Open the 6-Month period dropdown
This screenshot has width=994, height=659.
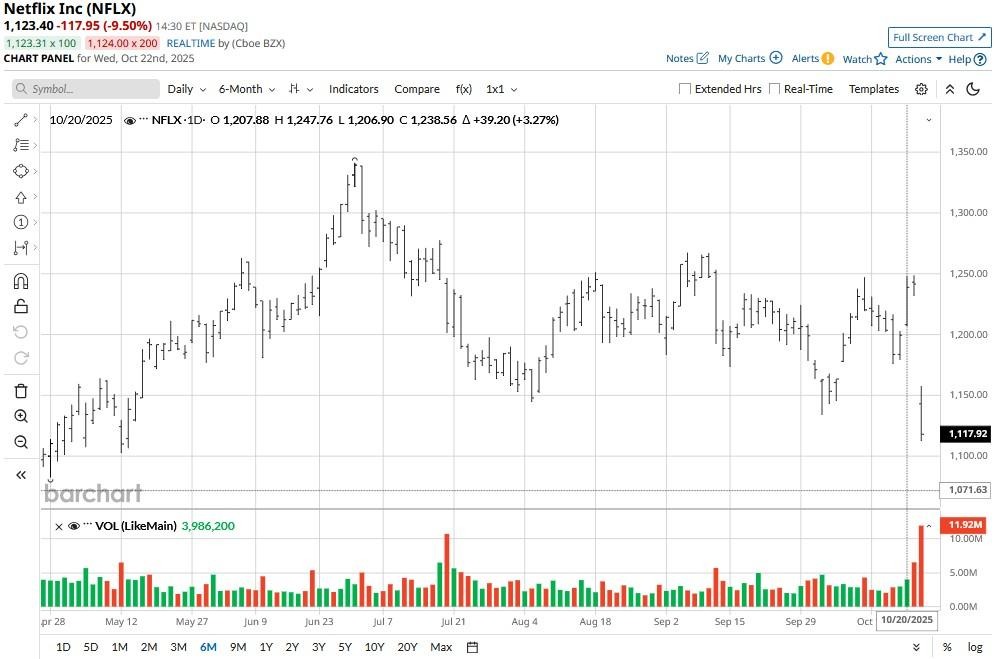(x=247, y=89)
